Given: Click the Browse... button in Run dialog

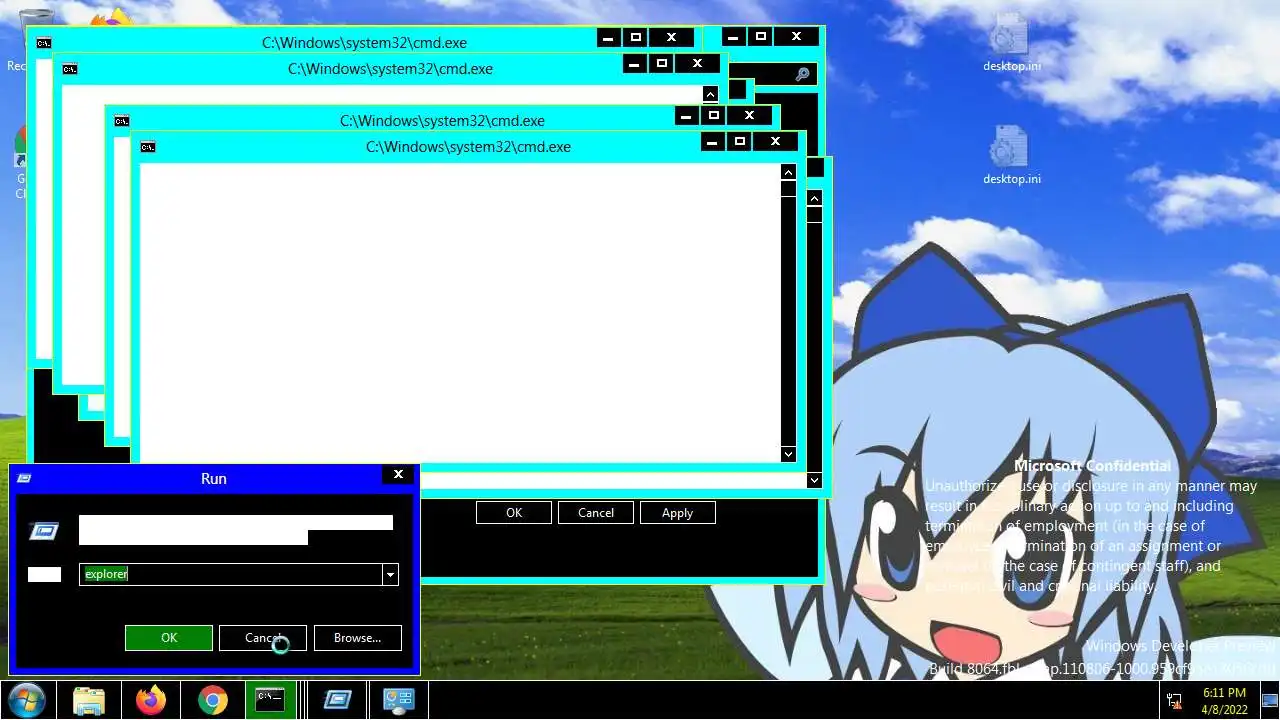Looking at the screenshot, I should [x=357, y=638].
